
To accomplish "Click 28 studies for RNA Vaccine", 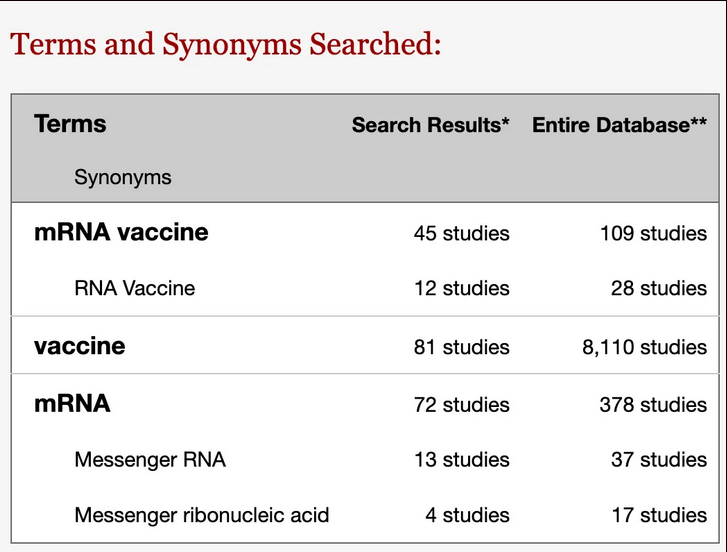I will click(x=659, y=288).
